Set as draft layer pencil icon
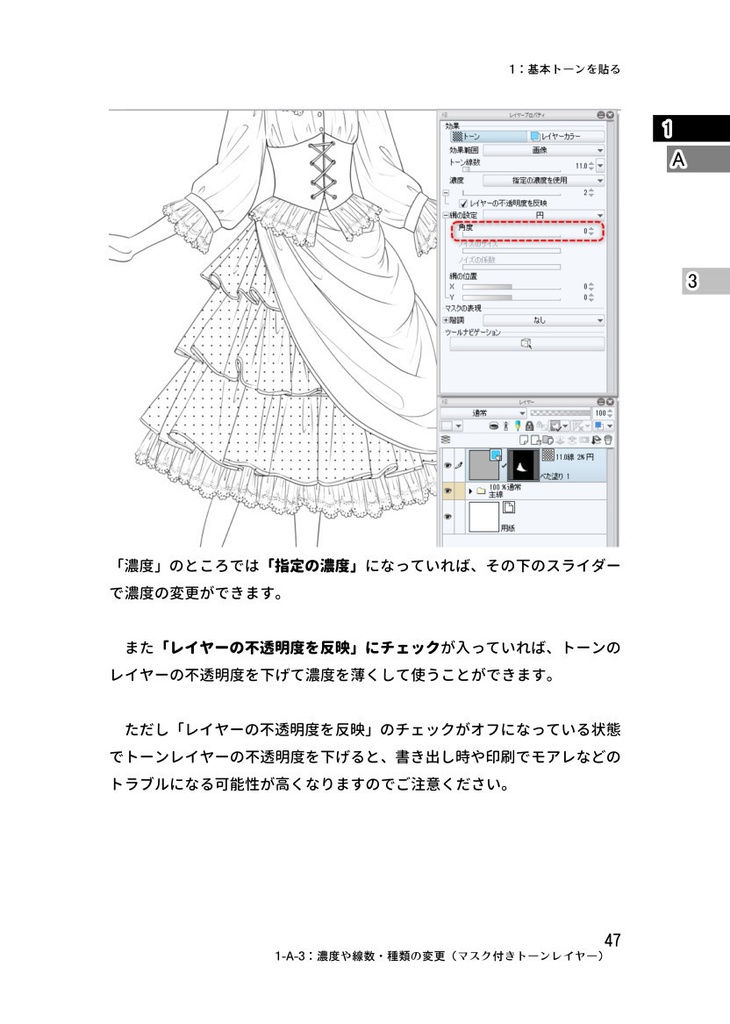The height and width of the screenshot is (1024, 730). click(517, 426)
